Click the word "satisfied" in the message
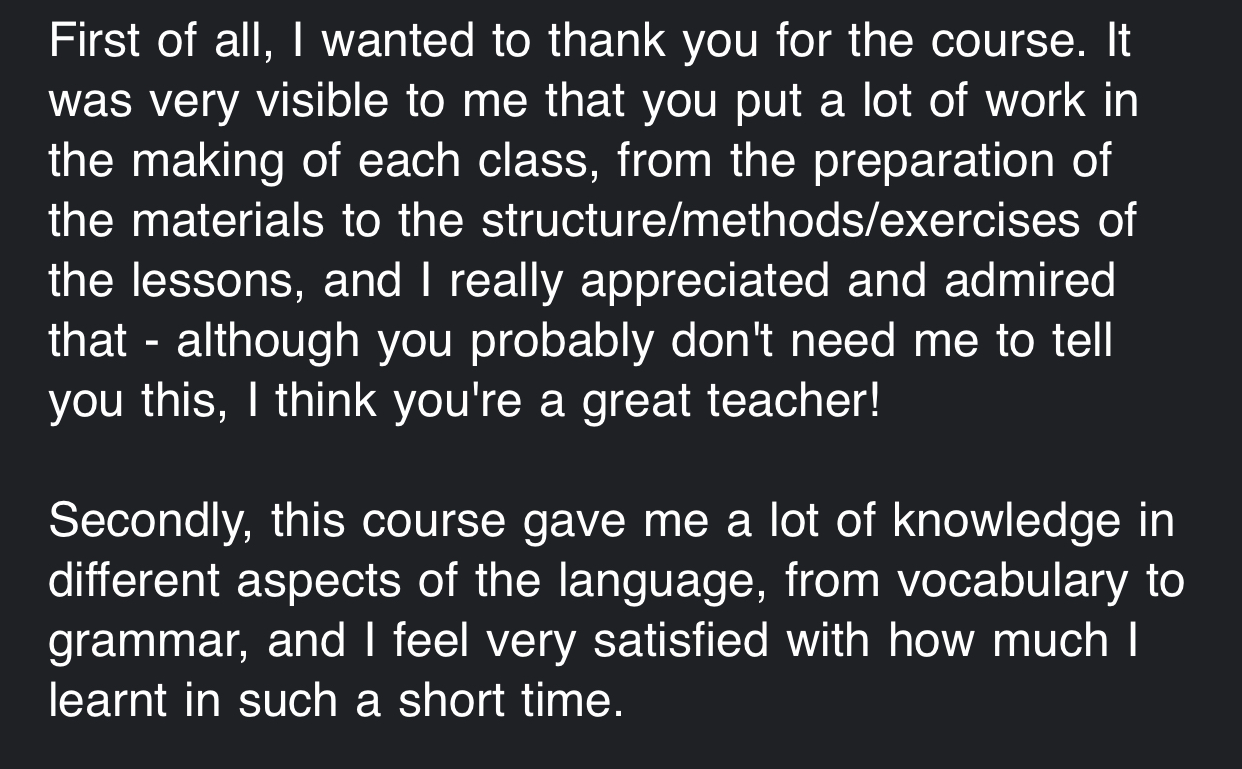The width and height of the screenshot is (1242, 769). click(x=681, y=641)
